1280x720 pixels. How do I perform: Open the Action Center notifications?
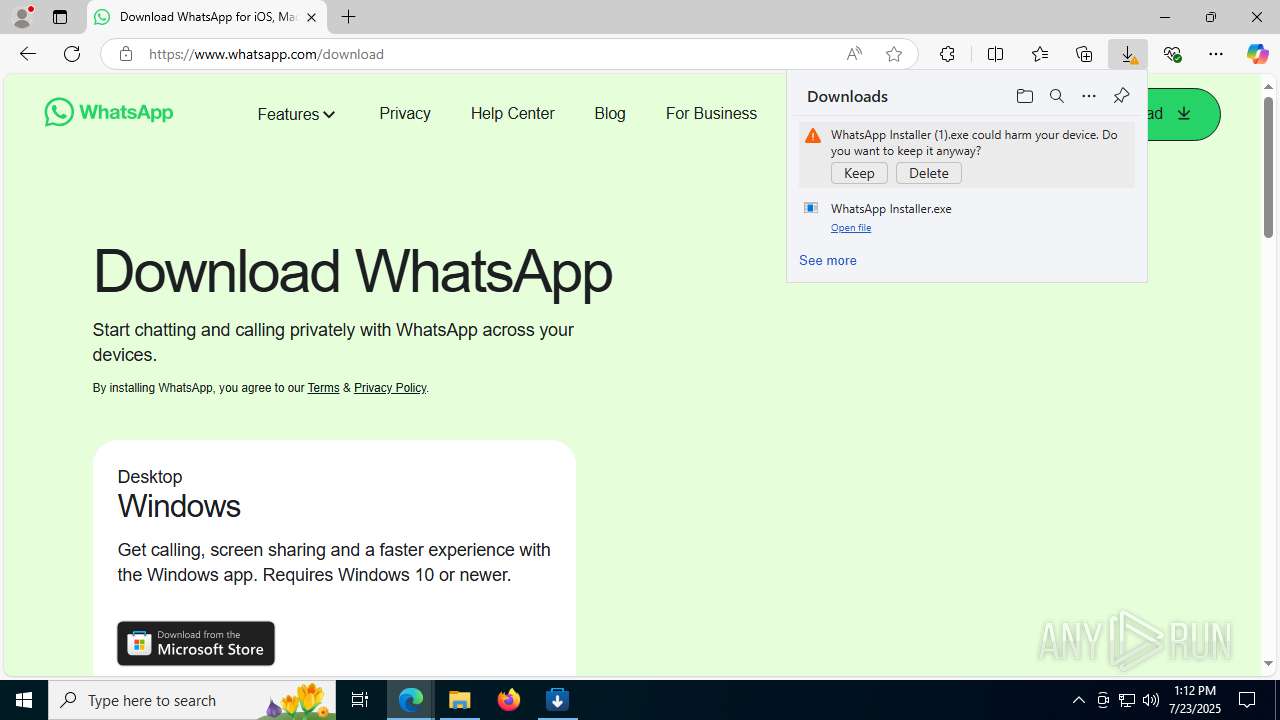pyautogui.click(x=1247, y=700)
